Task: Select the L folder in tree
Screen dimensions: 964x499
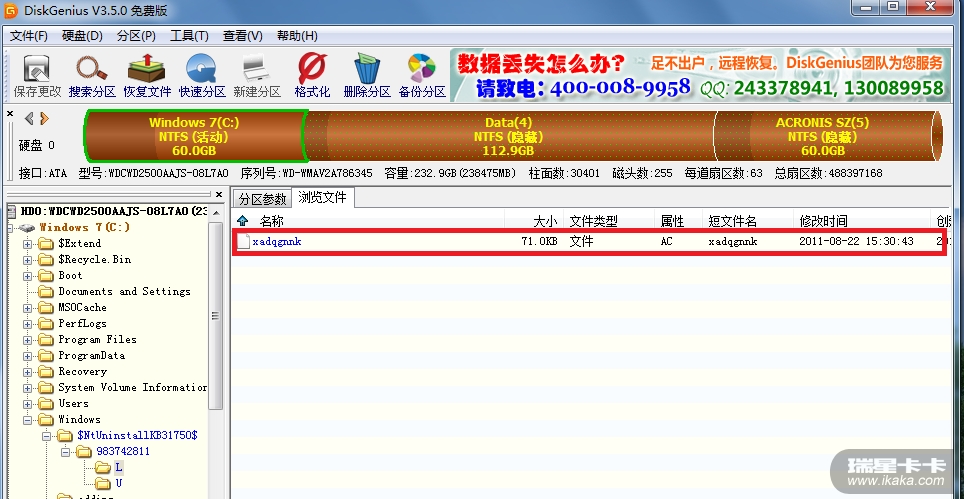Action: tap(119, 467)
